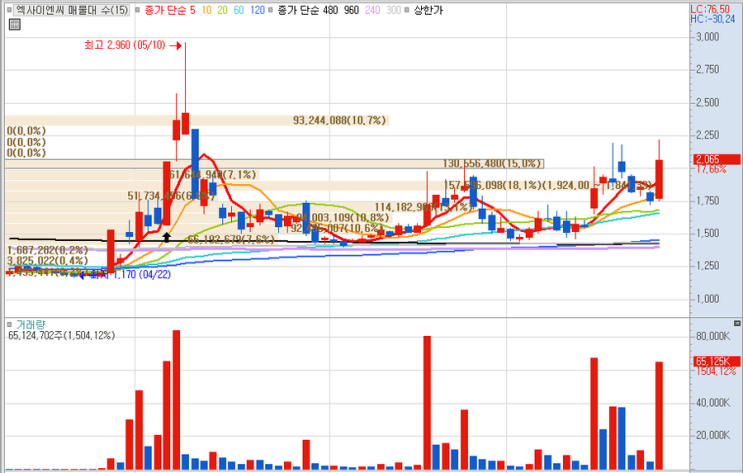Viewport: 743px width, 473px height.
Task: Click the 거래량 volume panel label
Action: [x=31, y=325]
